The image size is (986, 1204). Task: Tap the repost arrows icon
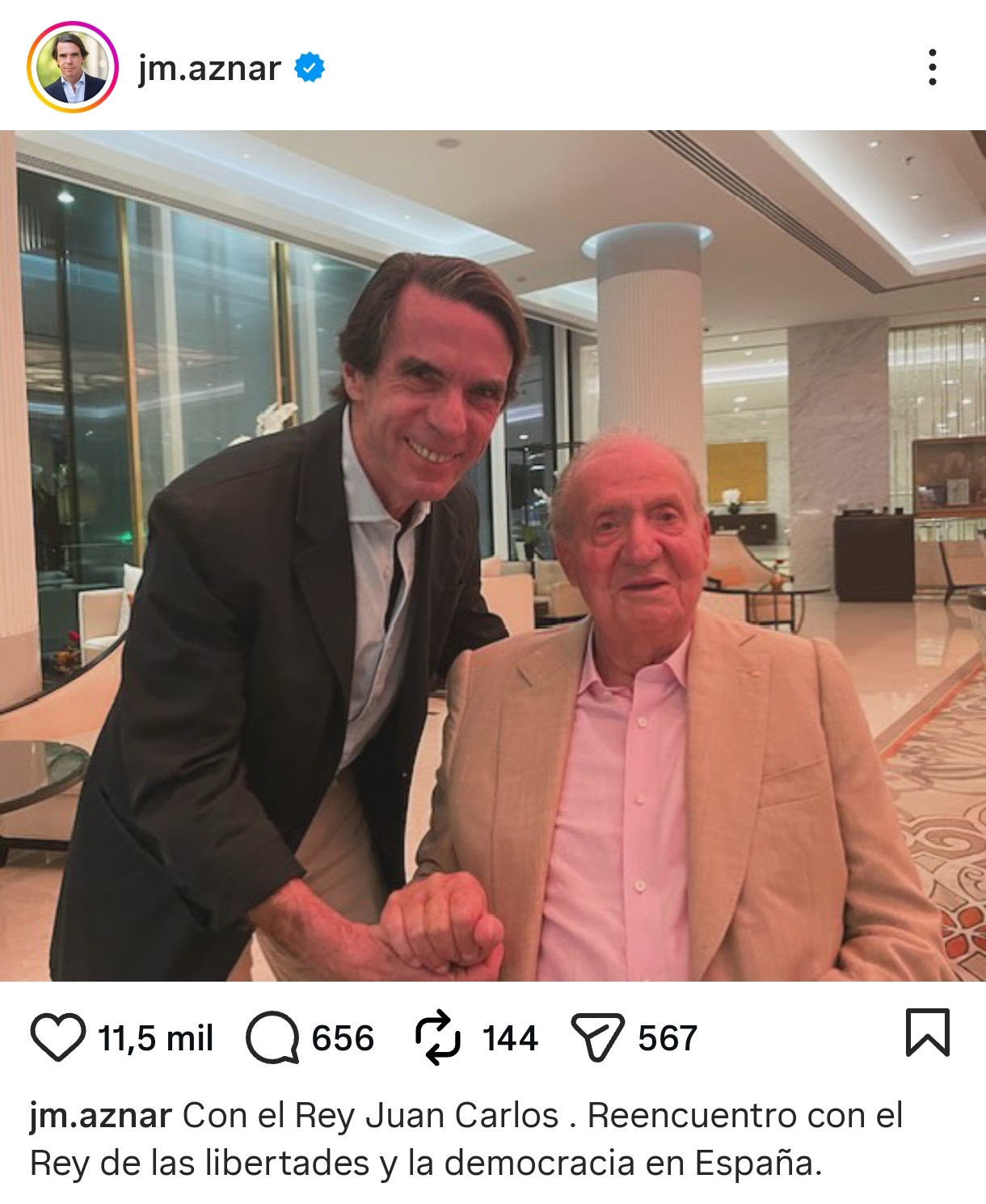tap(437, 1037)
